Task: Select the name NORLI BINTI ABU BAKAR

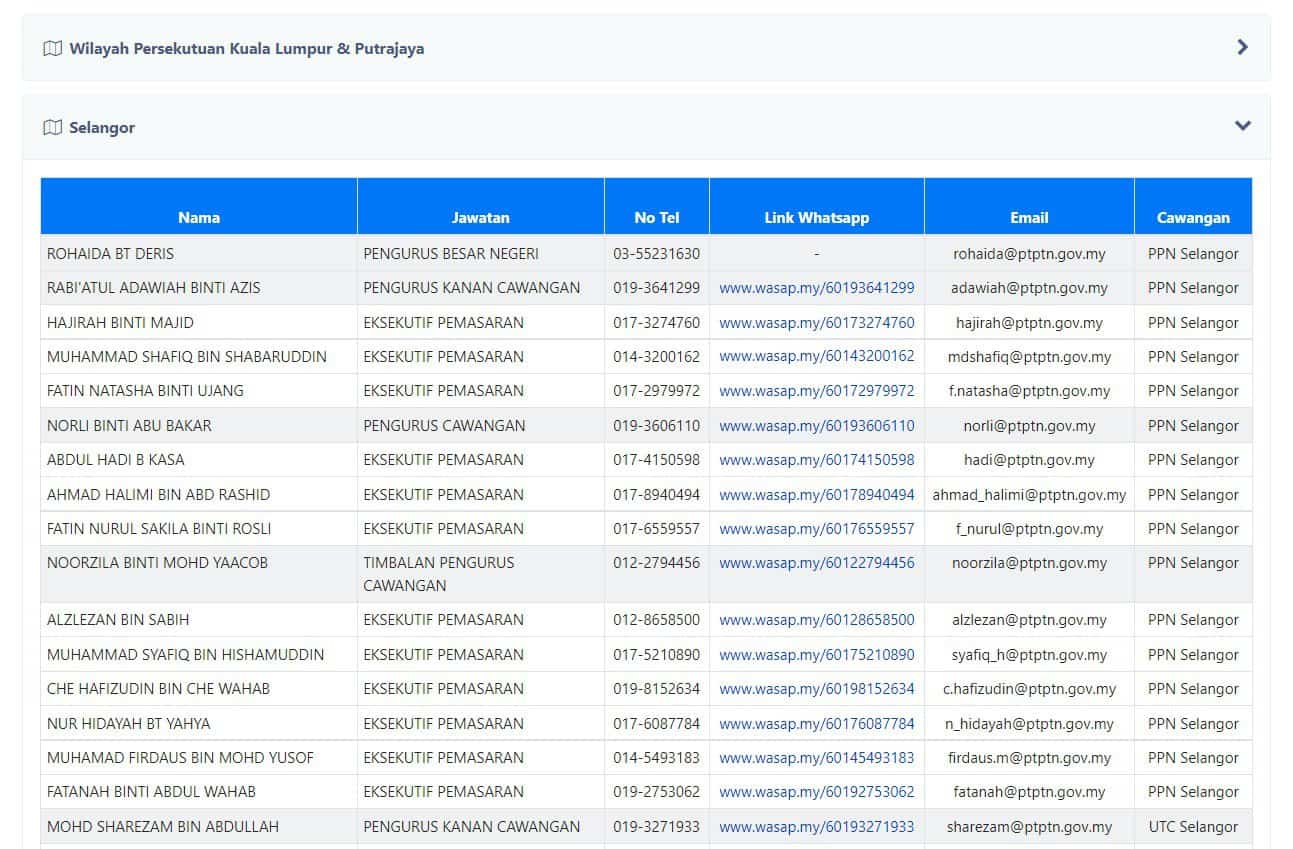Action: tap(129, 426)
